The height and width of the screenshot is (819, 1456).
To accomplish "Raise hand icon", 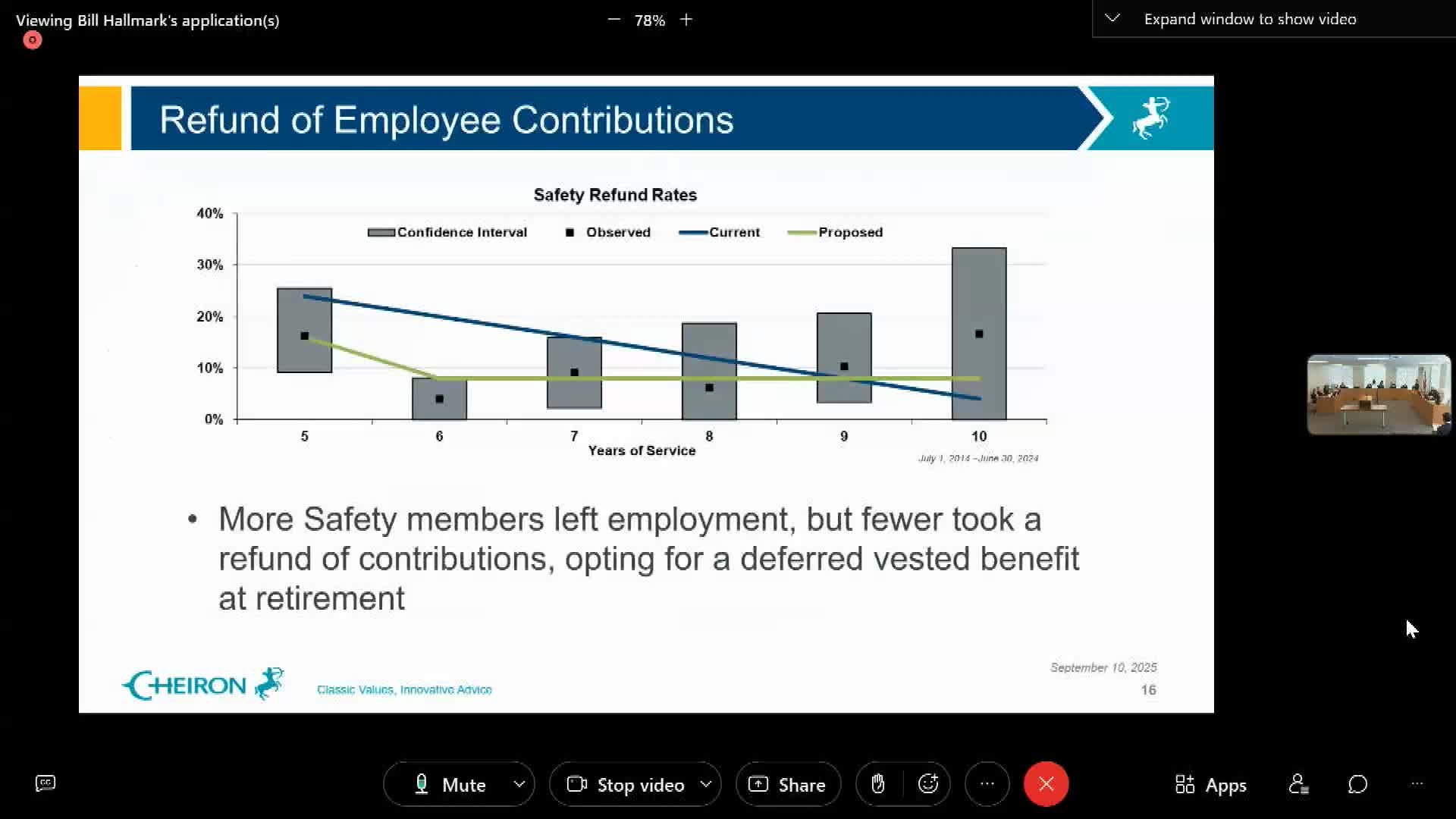I will coord(878,784).
